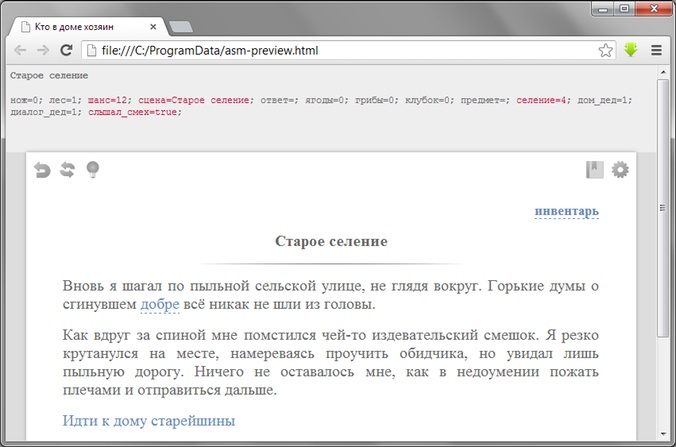The height and width of the screenshot is (447, 676).
Task: Click the 'добре' link in the text
Action: pos(160,304)
